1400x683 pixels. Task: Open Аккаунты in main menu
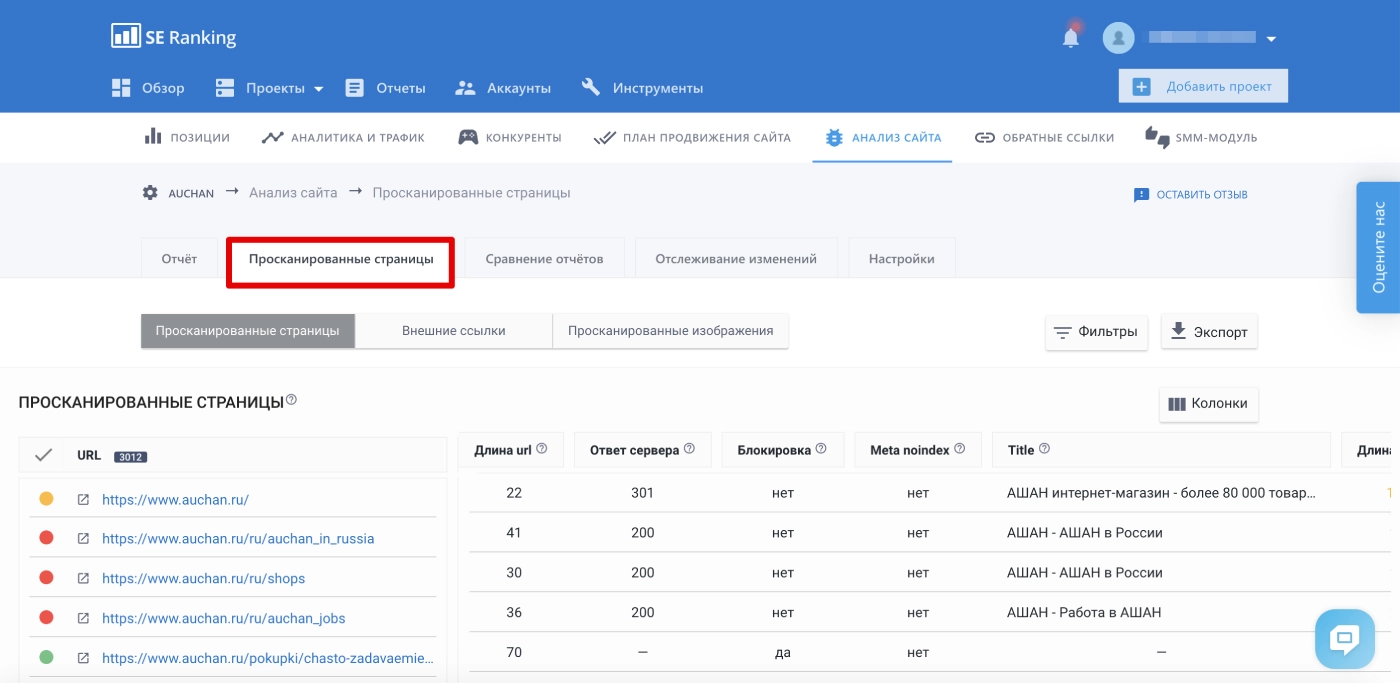503,88
